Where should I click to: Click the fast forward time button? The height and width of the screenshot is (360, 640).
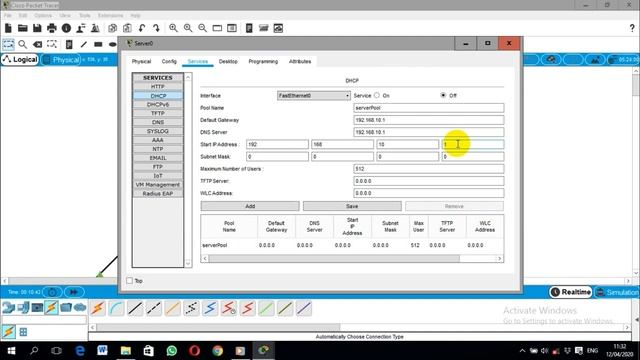tap(73, 292)
